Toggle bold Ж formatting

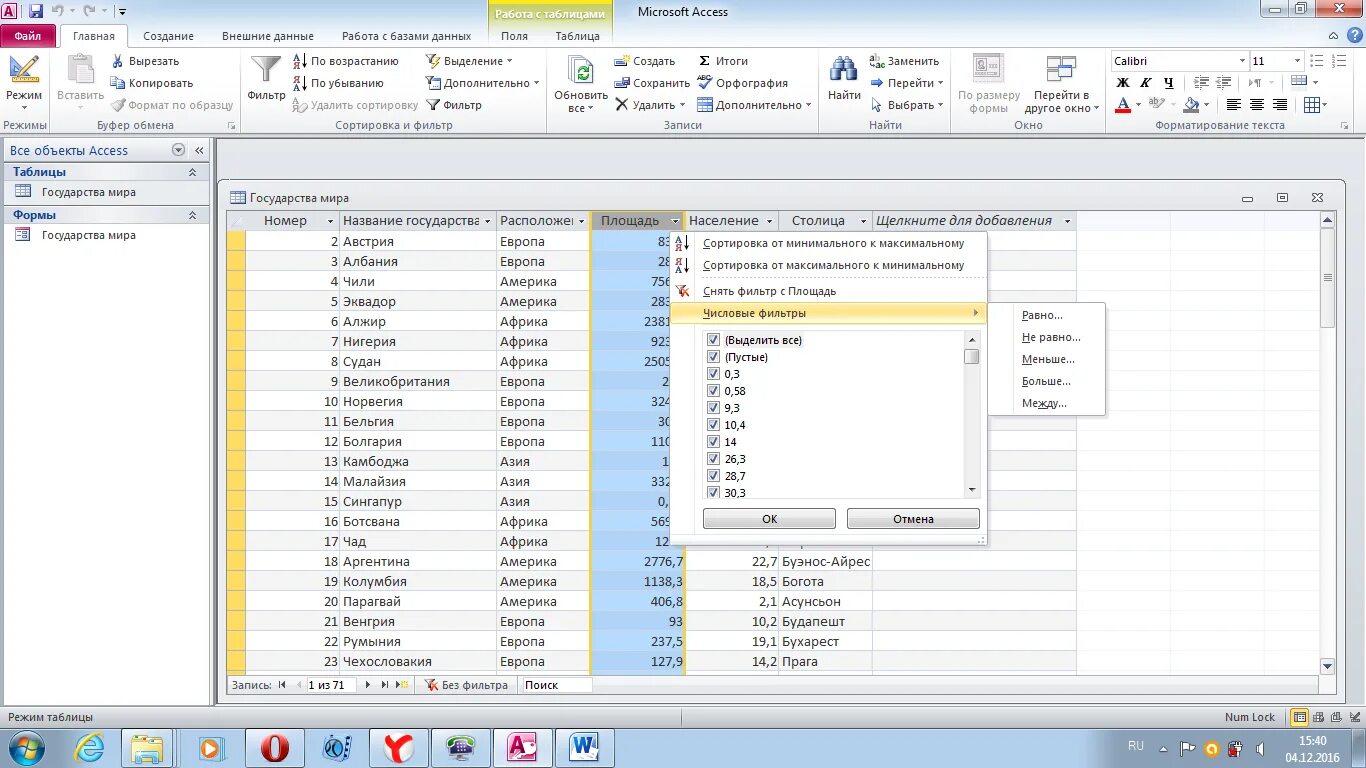[1123, 83]
